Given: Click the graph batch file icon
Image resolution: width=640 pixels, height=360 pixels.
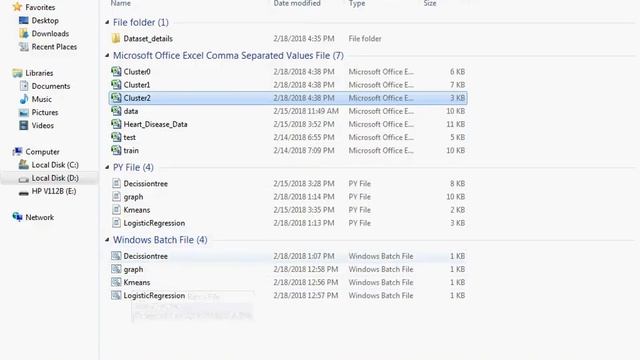Looking at the screenshot, I should pos(116,269).
